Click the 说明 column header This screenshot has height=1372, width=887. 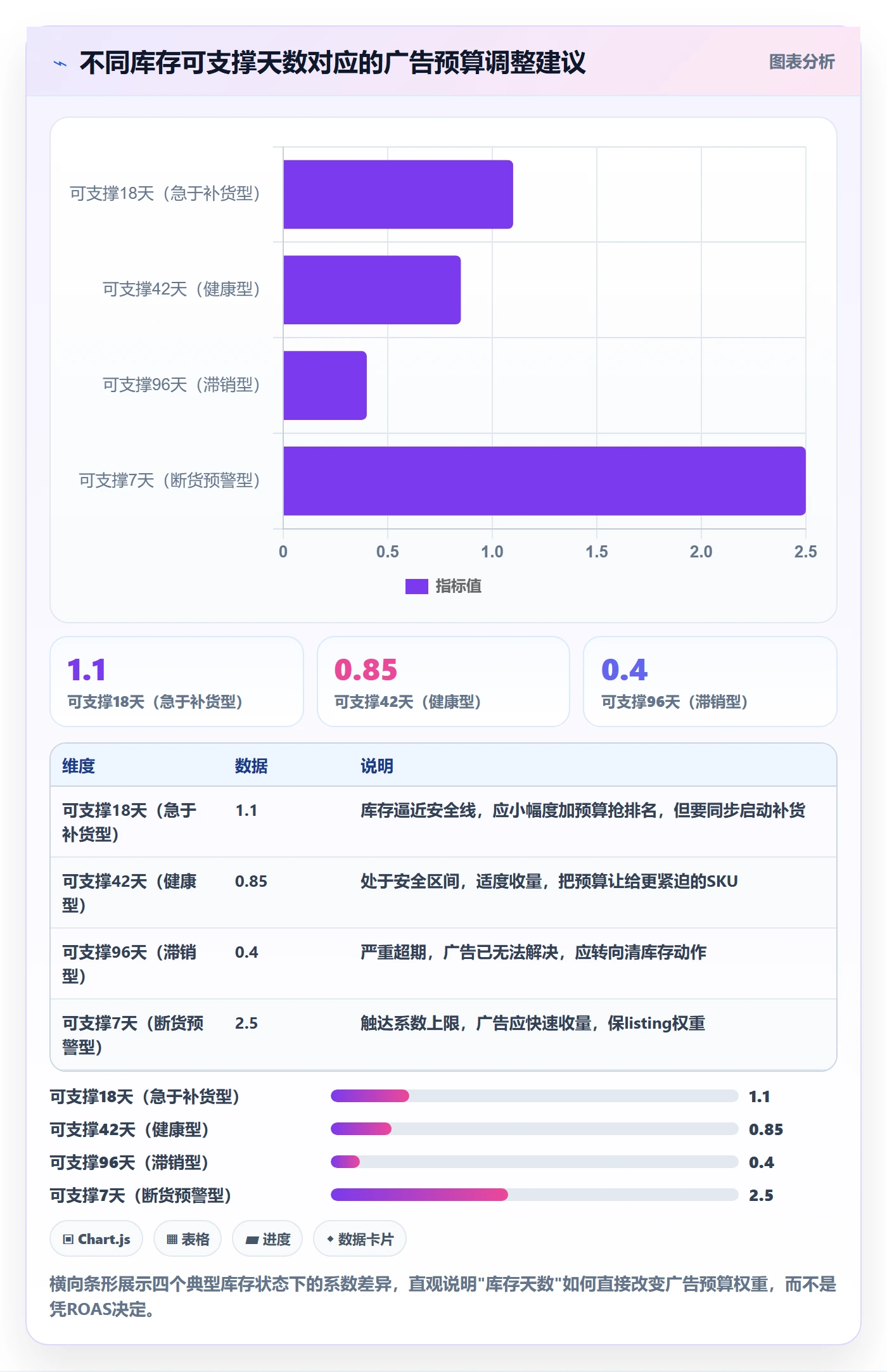pos(377,766)
